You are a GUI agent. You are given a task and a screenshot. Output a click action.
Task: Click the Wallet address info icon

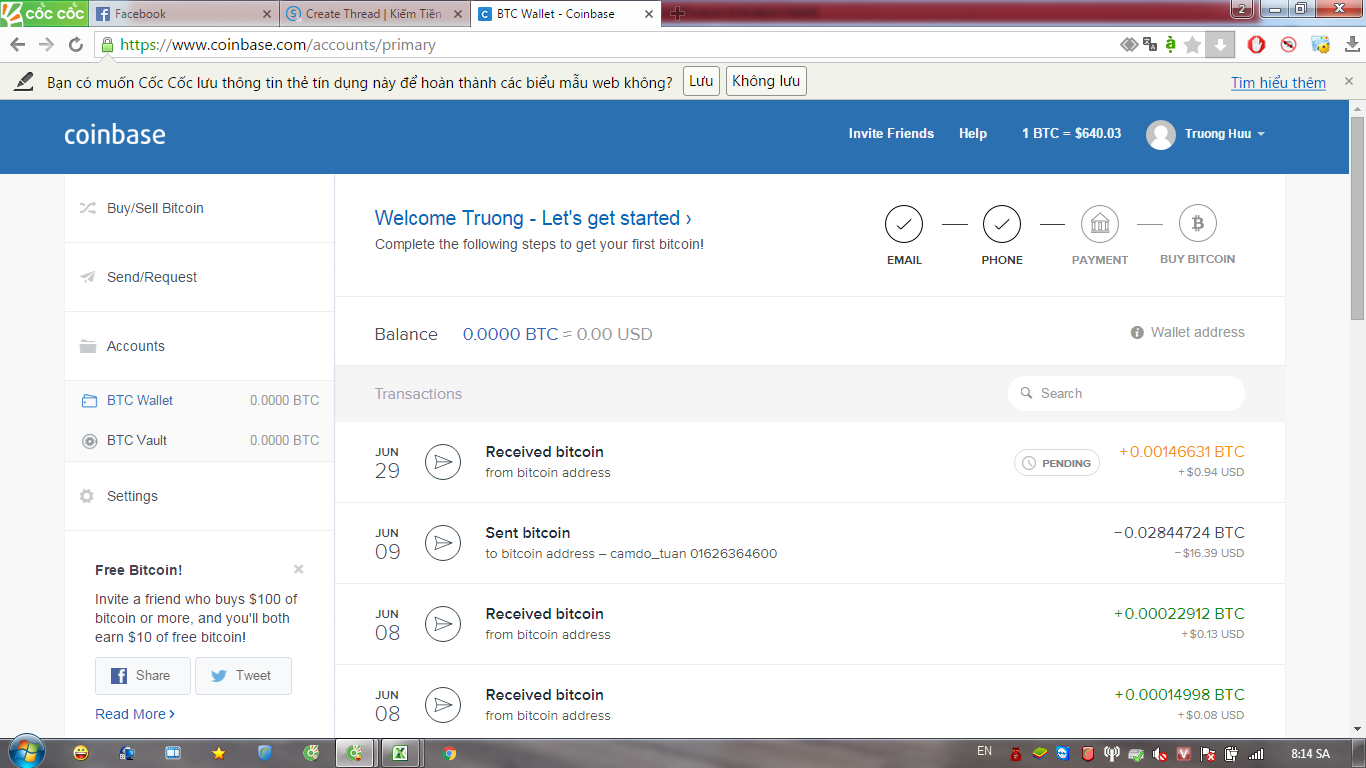coord(1137,333)
